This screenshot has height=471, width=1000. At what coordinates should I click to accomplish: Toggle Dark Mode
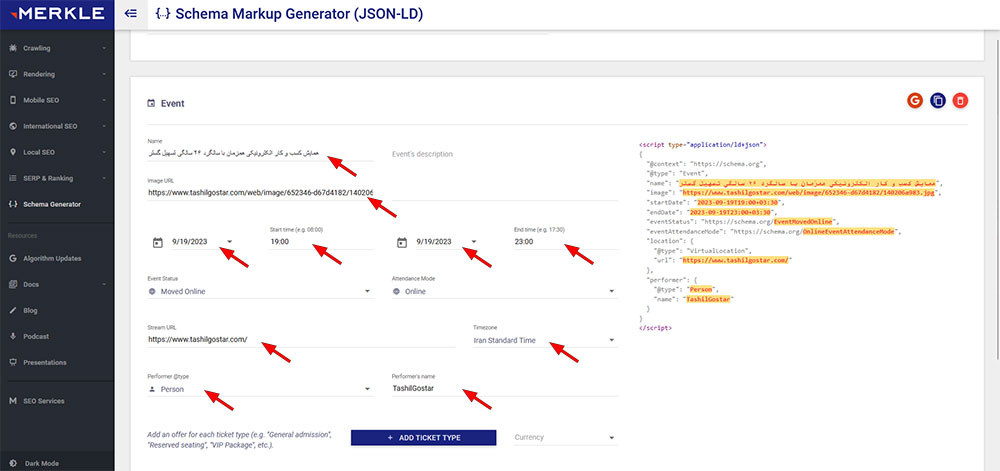tap(42, 463)
